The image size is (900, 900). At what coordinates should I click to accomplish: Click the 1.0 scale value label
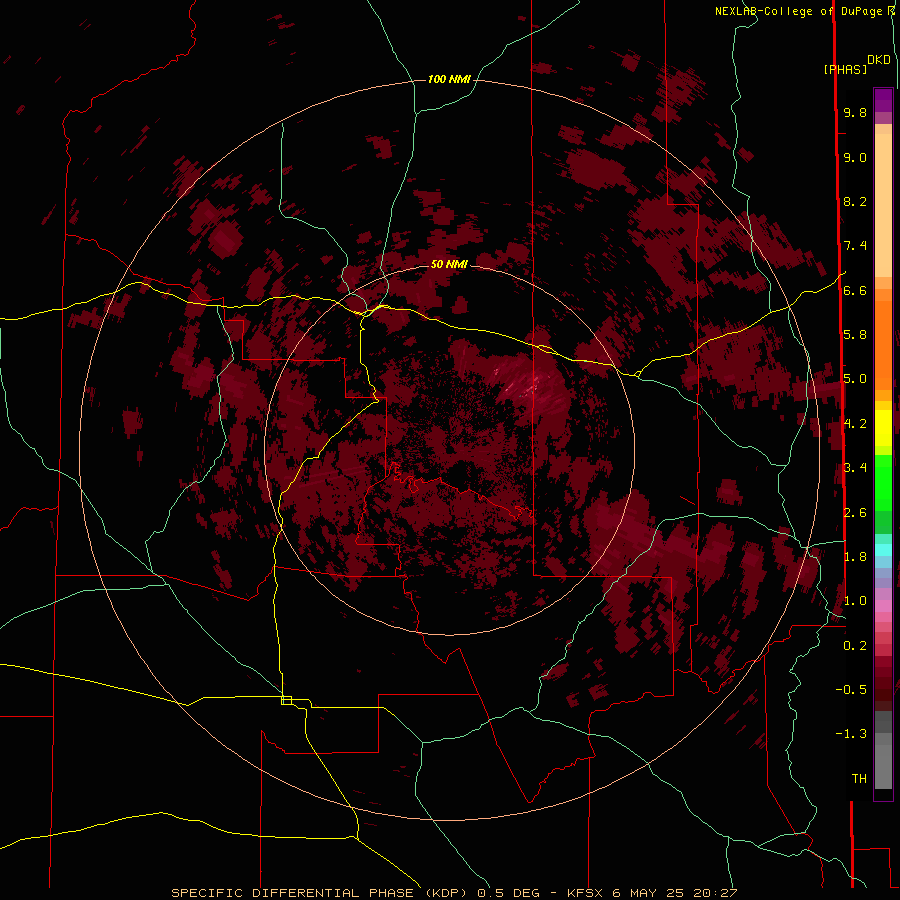[x=855, y=601]
